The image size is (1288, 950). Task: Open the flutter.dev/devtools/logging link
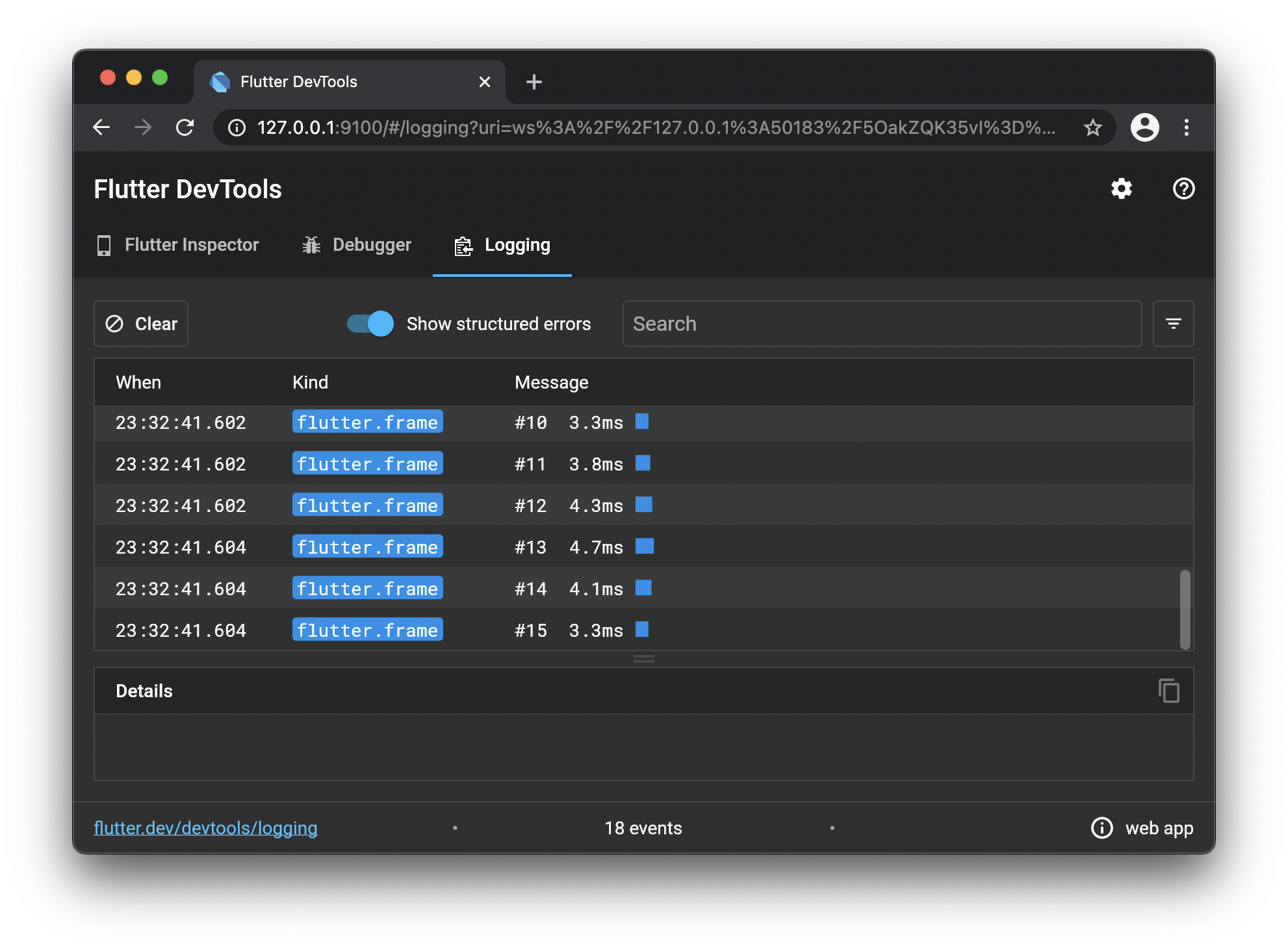point(205,828)
